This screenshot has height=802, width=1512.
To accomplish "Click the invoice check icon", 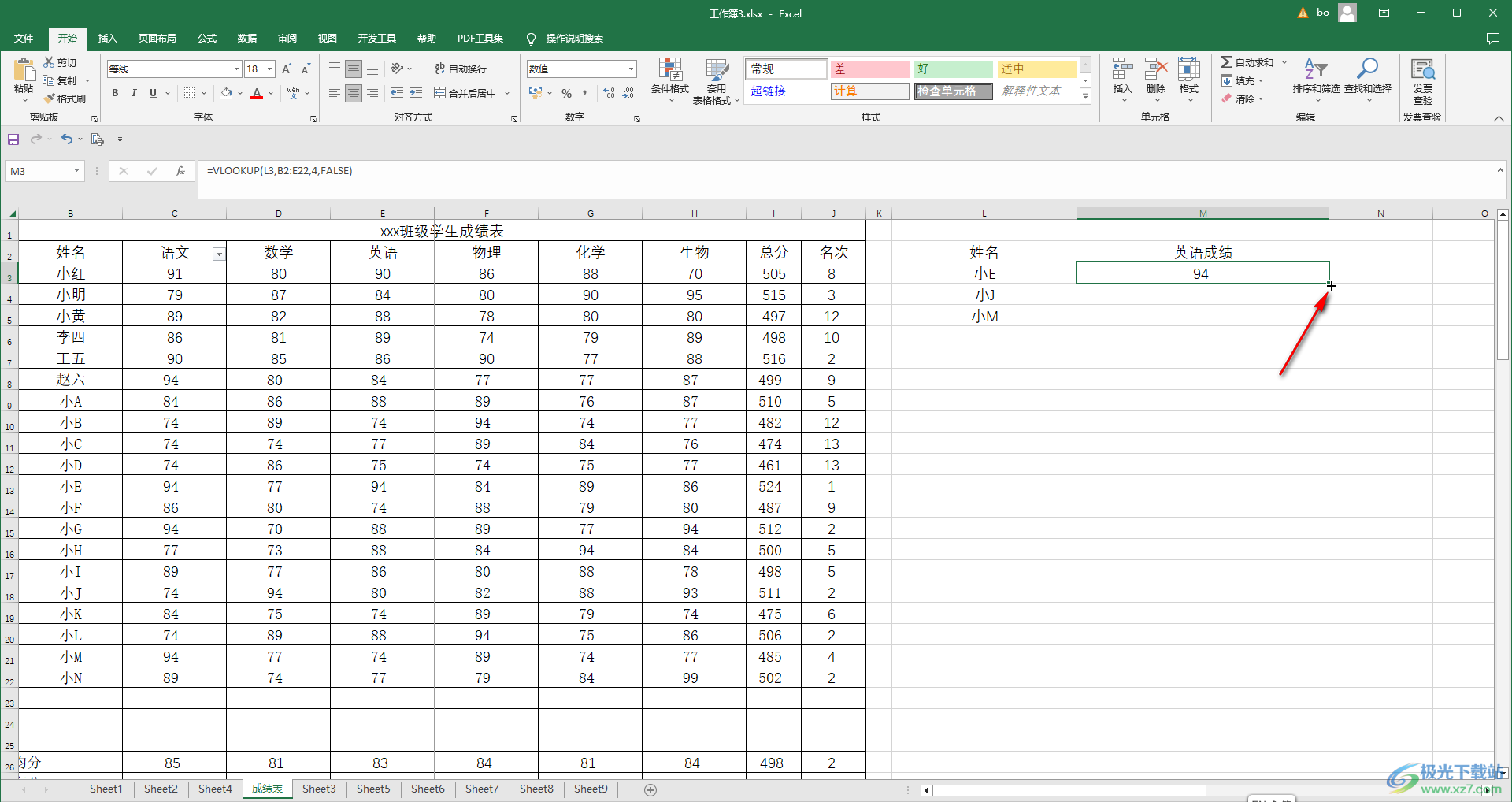I will pos(1423,69).
